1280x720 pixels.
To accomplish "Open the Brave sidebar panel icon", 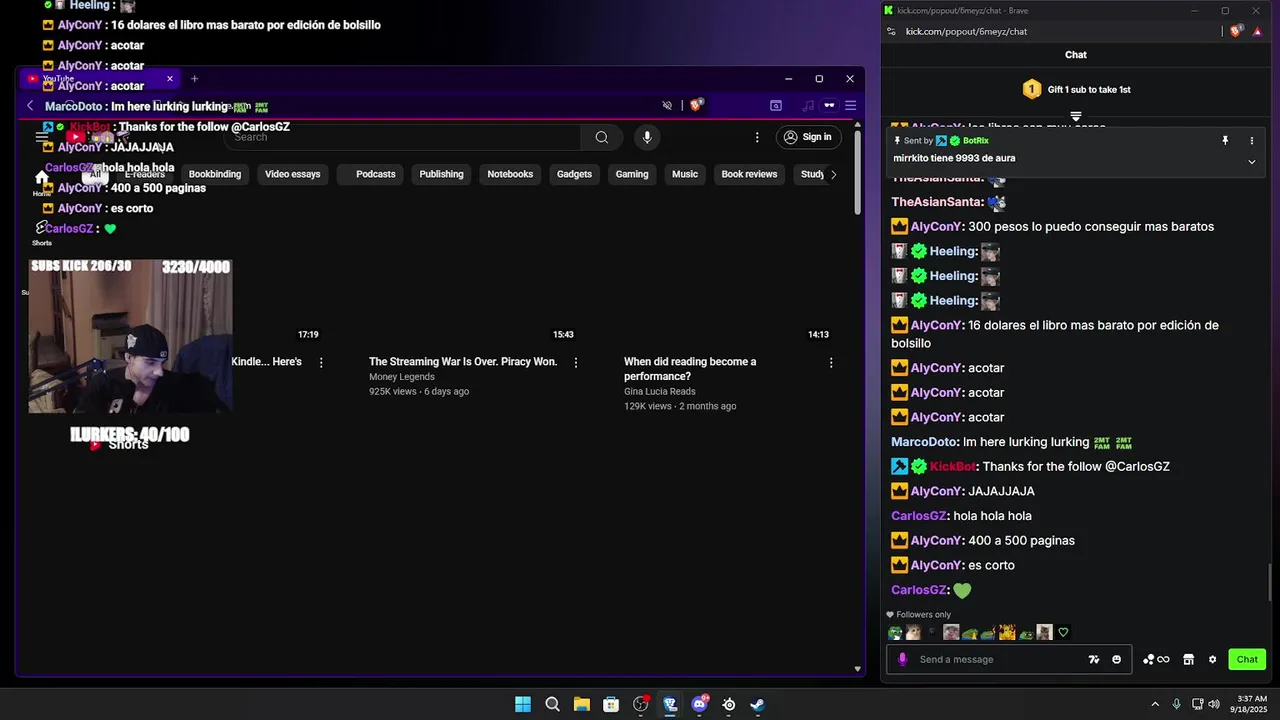I will [x=775, y=105].
